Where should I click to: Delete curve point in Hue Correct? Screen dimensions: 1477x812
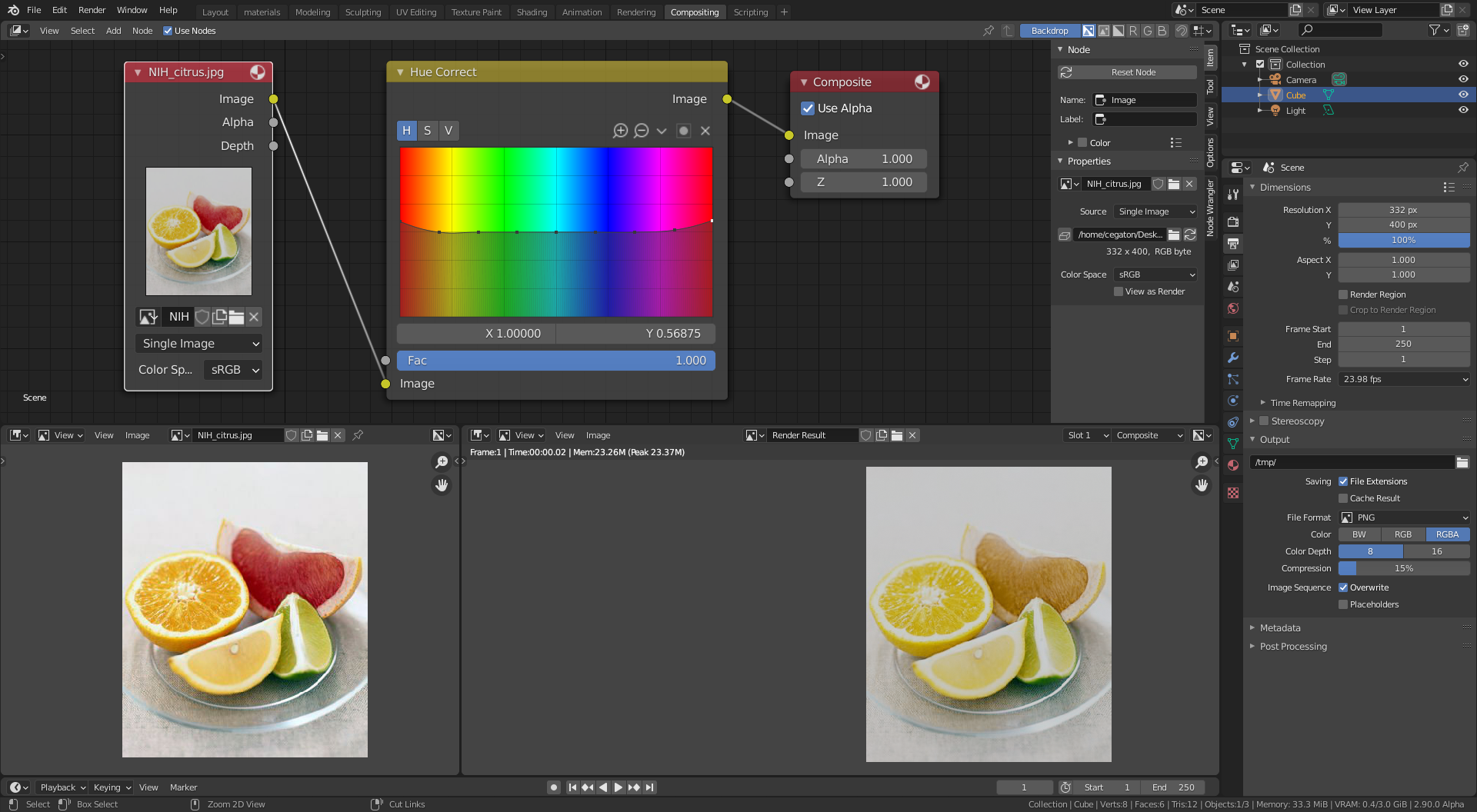[x=705, y=131]
